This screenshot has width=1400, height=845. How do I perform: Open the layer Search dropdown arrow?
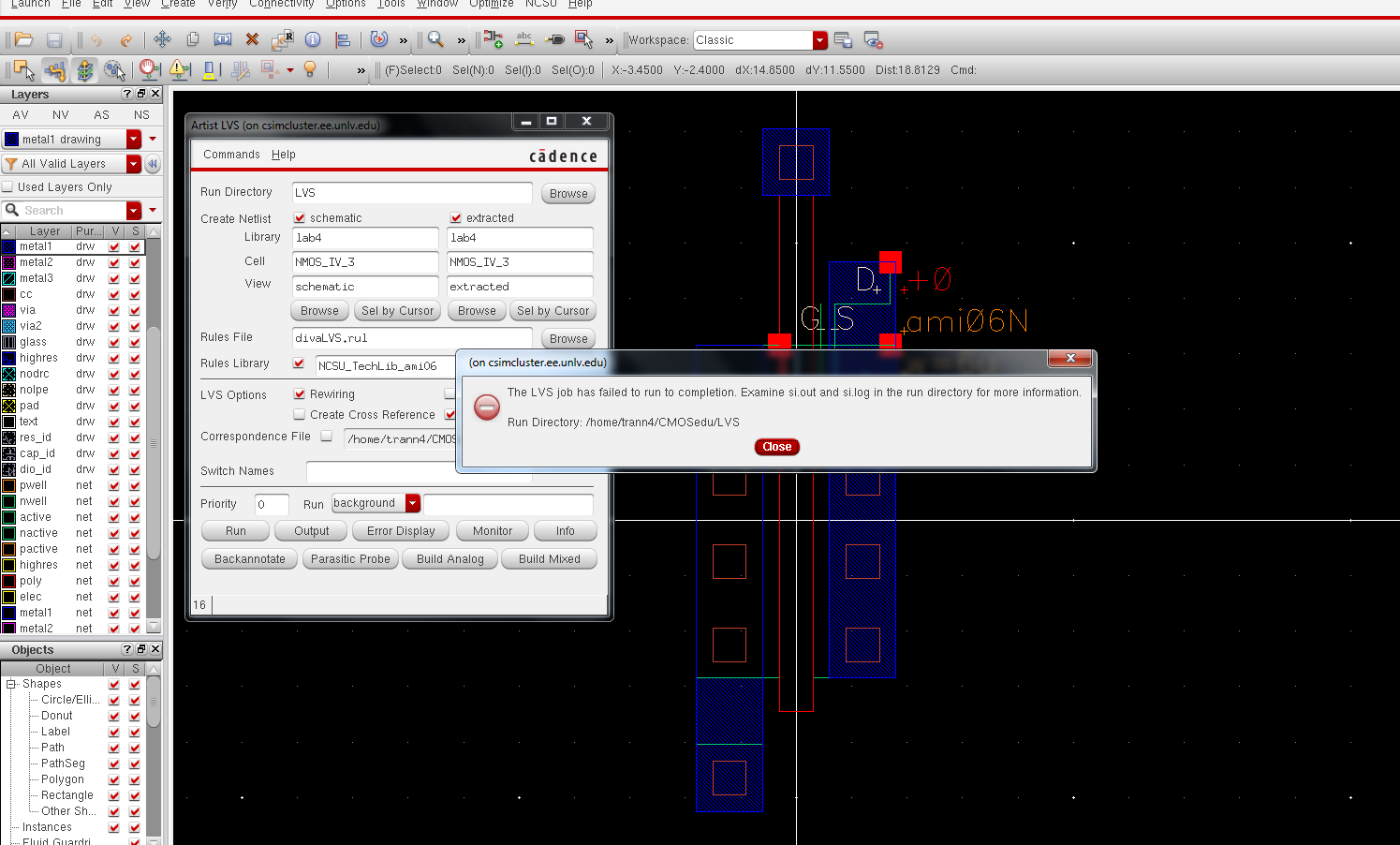[134, 211]
